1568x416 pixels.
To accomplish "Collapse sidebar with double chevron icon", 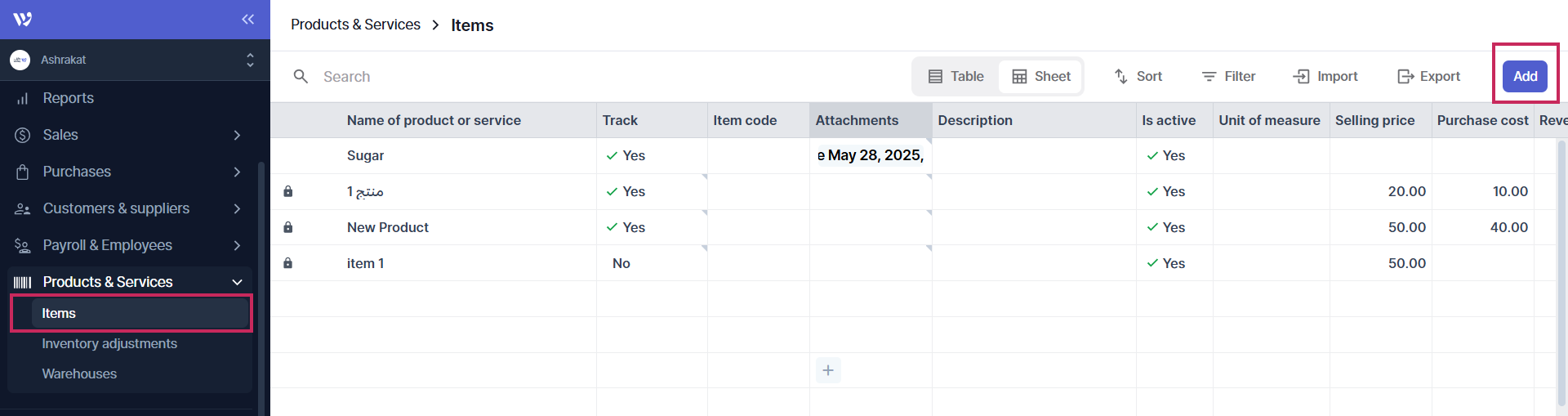I will click(247, 19).
